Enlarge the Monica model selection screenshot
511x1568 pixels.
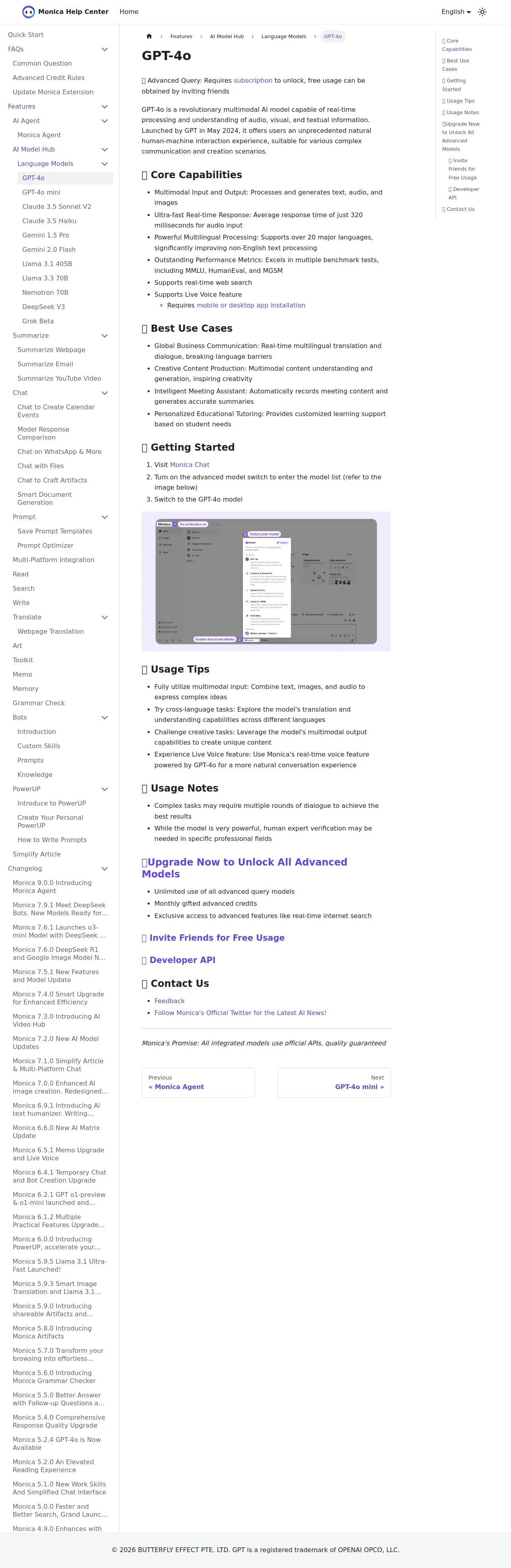(x=266, y=581)
